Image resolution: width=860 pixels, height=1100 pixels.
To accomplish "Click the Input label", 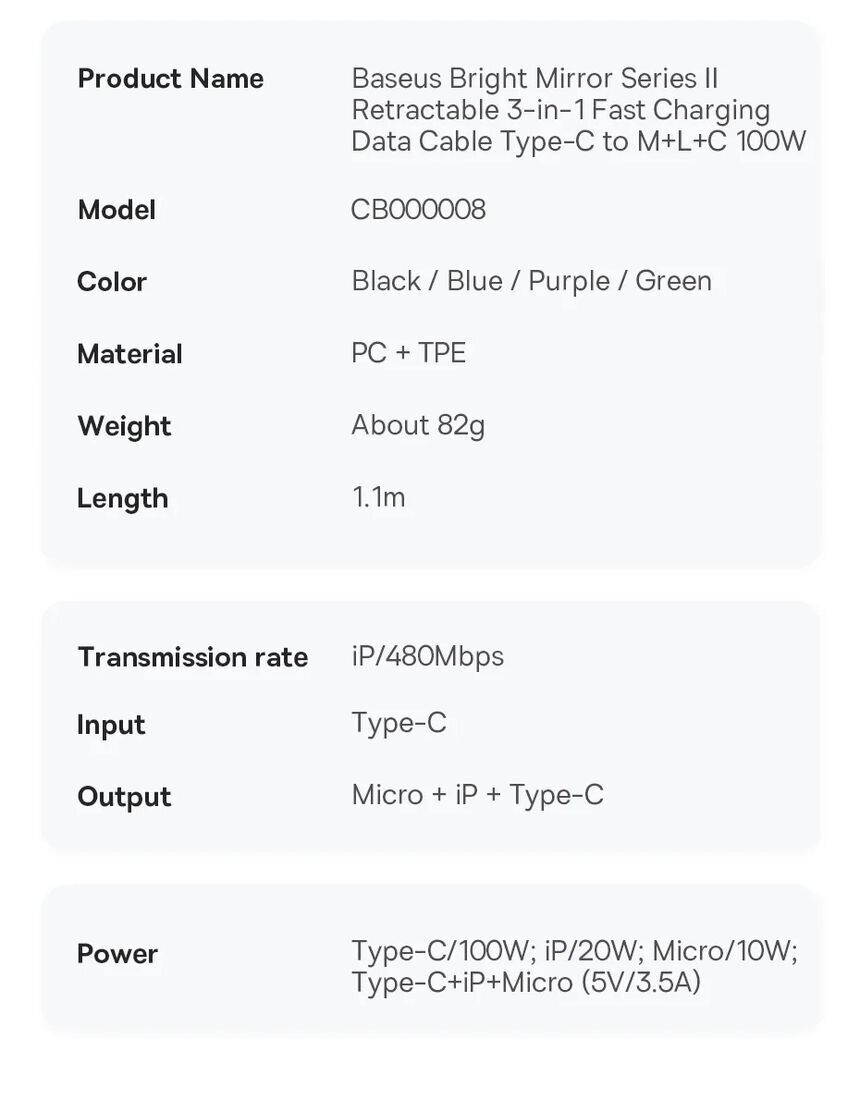I will point(110,725).
